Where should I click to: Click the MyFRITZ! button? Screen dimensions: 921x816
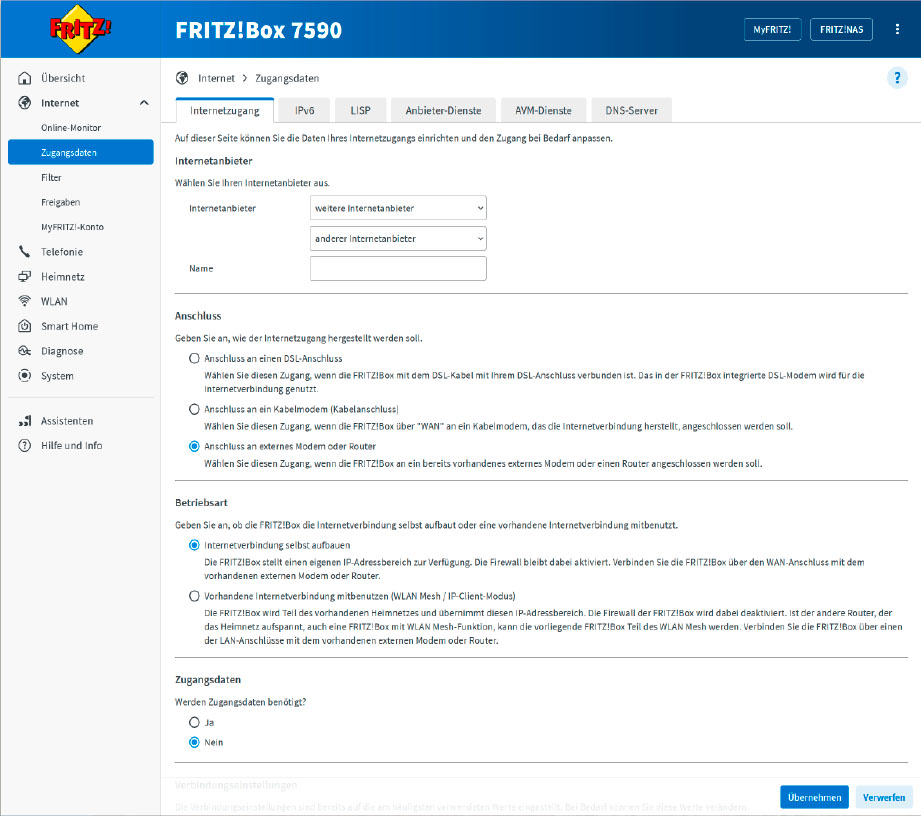(772, 29)
